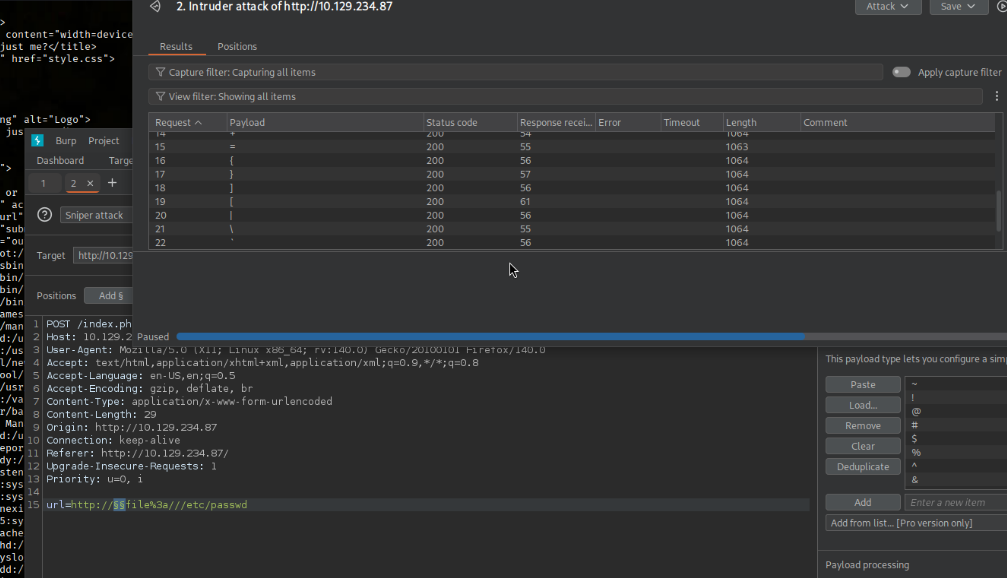Click the help question mark icon

click(x=44, y=215)
